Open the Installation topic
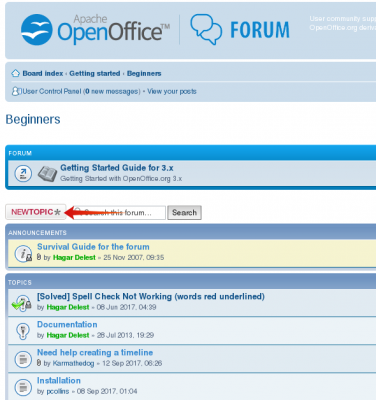This screenshot has height=400, width=376. [59, 380]
